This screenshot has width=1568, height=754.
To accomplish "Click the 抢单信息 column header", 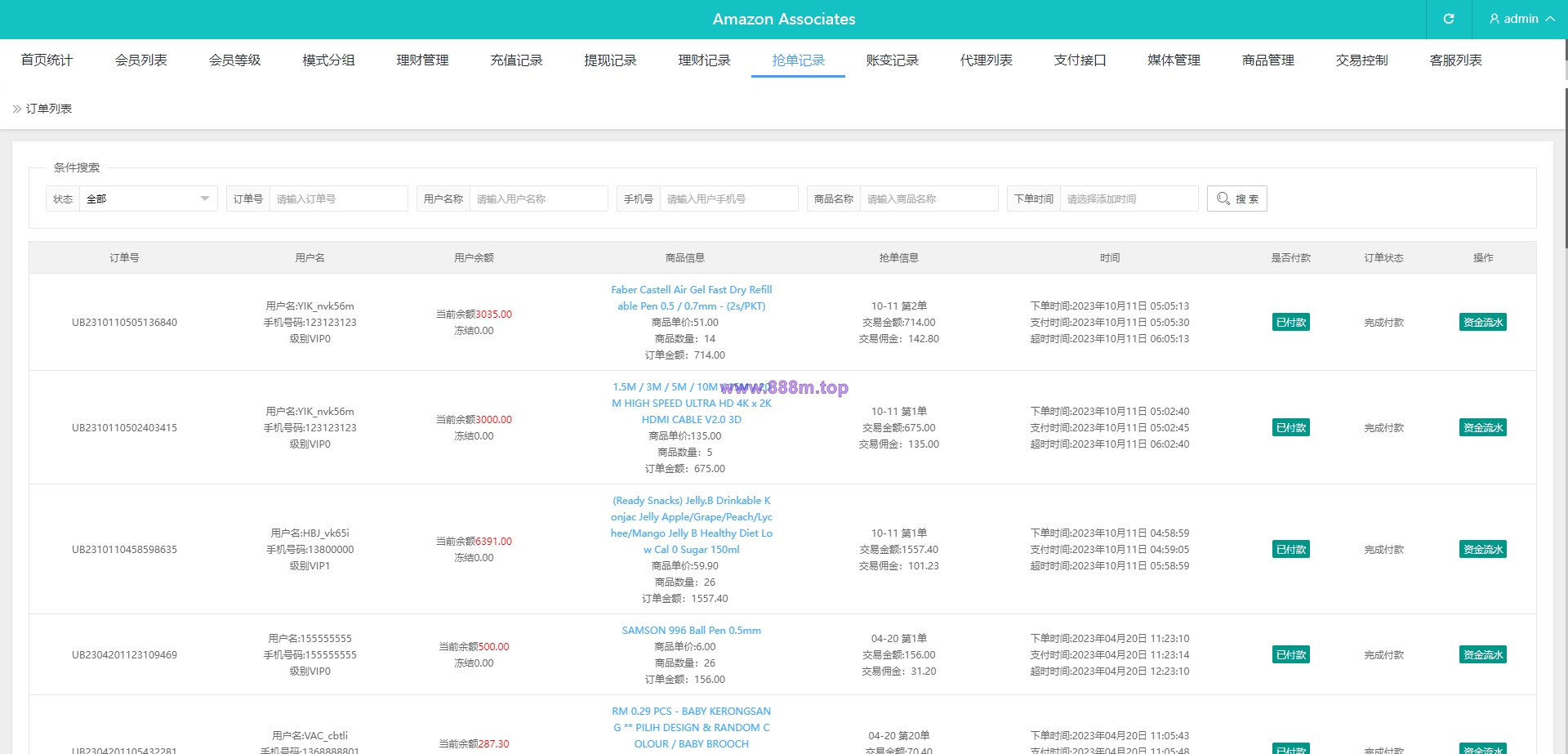I will coord(898,257).
